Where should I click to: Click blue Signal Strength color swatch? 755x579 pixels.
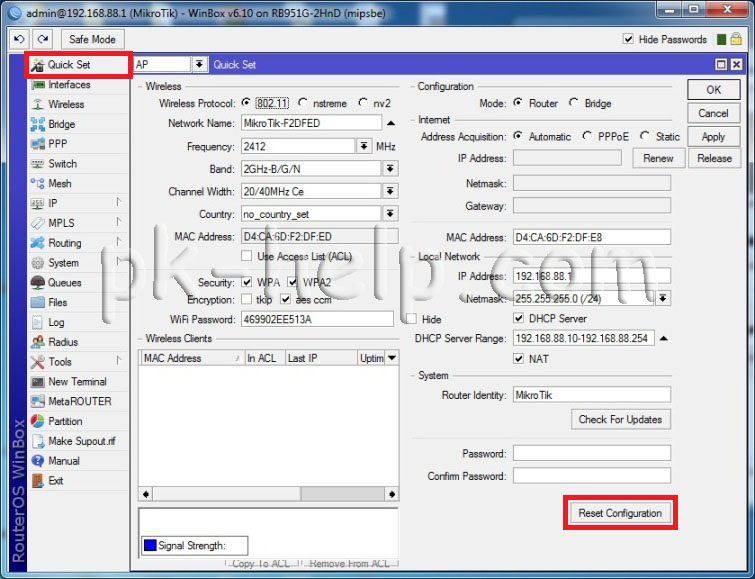pos(151,545)
